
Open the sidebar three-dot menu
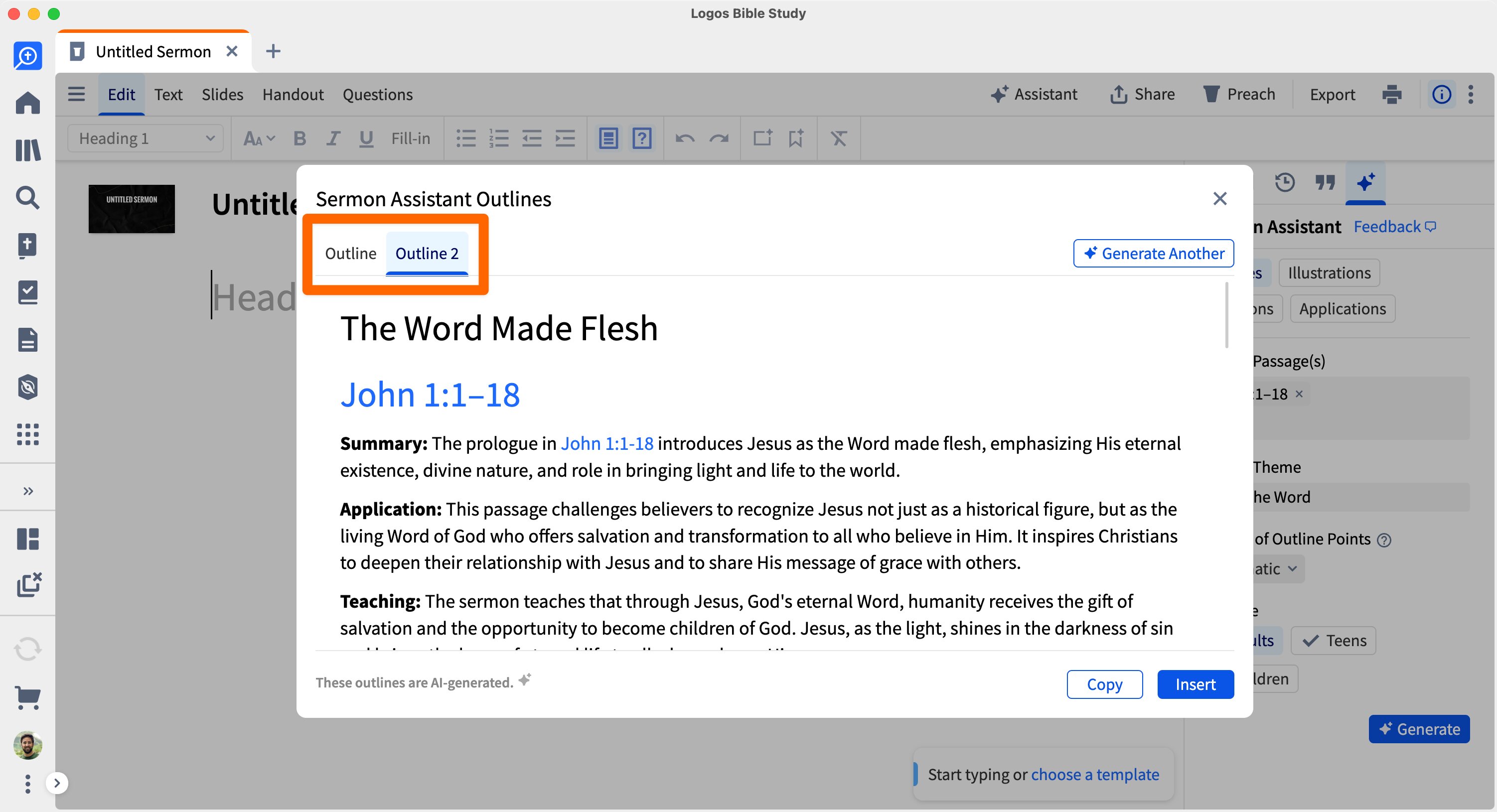(x=27, y=784)
